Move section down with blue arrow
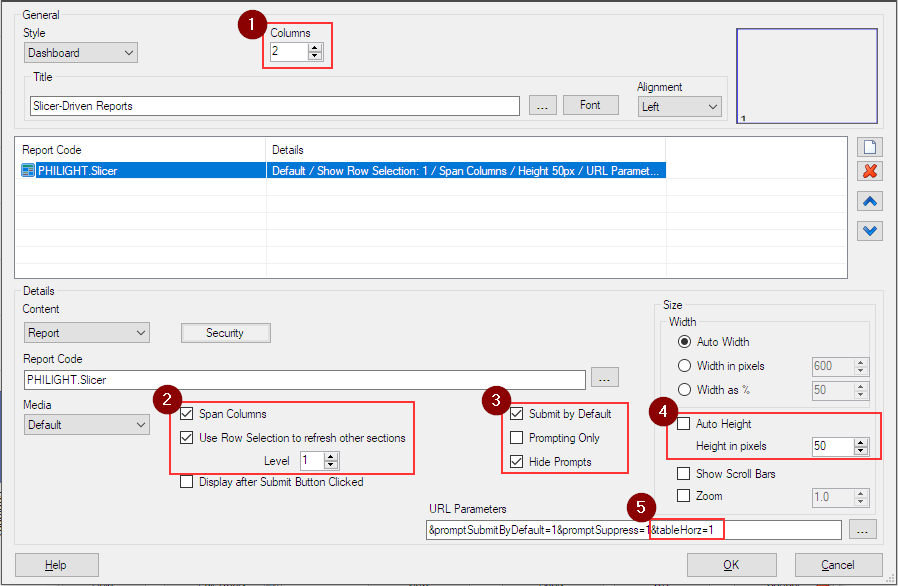The width and height of the screenshot is (898, 586). tap(869, 231)
